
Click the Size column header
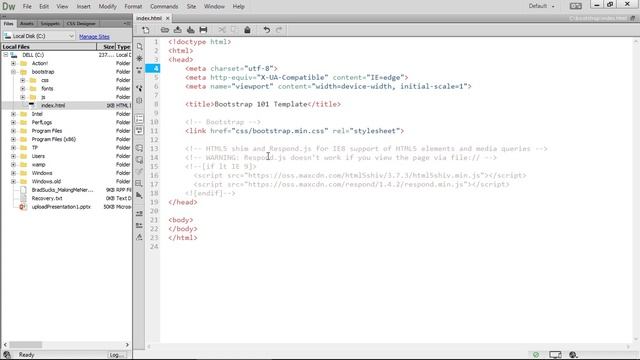click(x=106, y=47)
